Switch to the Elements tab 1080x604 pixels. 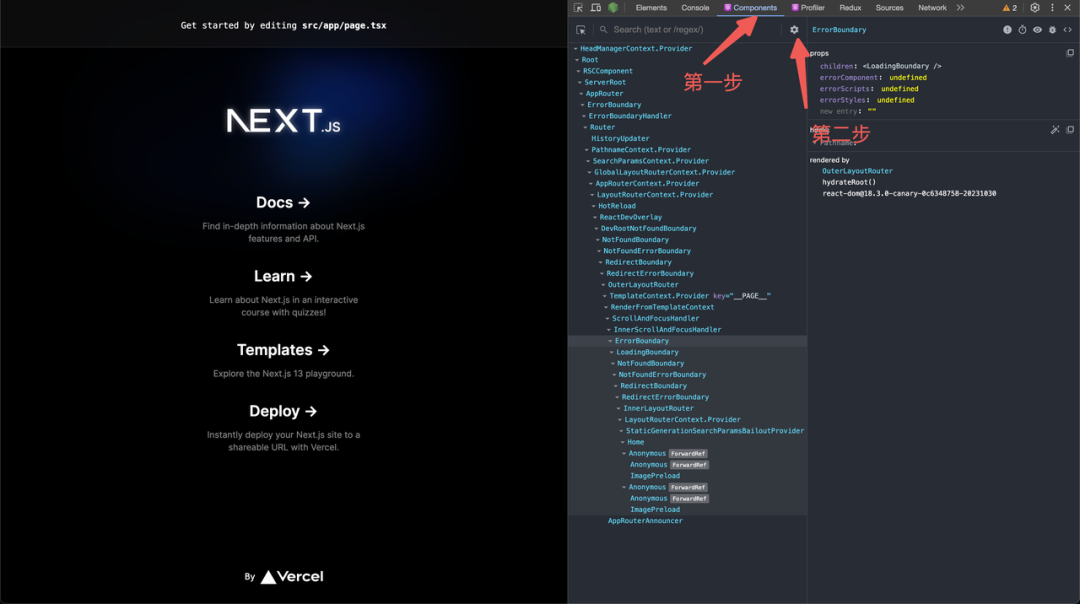pos(651,8)
